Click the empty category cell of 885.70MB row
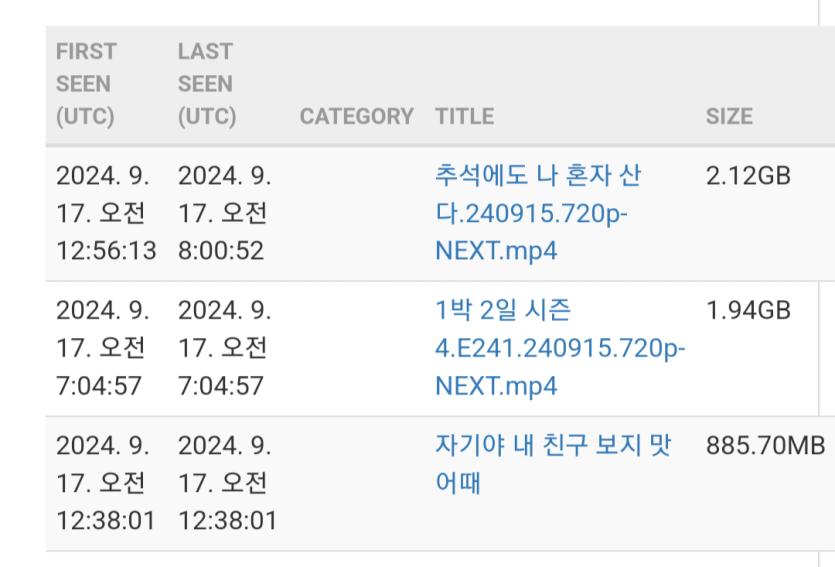835x567 pixels. (357, 483)
